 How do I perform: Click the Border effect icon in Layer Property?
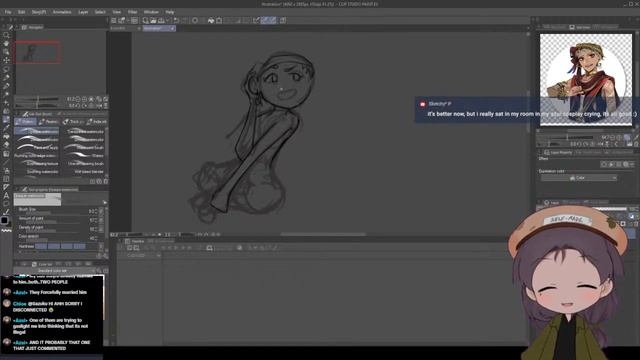(604, 164)
